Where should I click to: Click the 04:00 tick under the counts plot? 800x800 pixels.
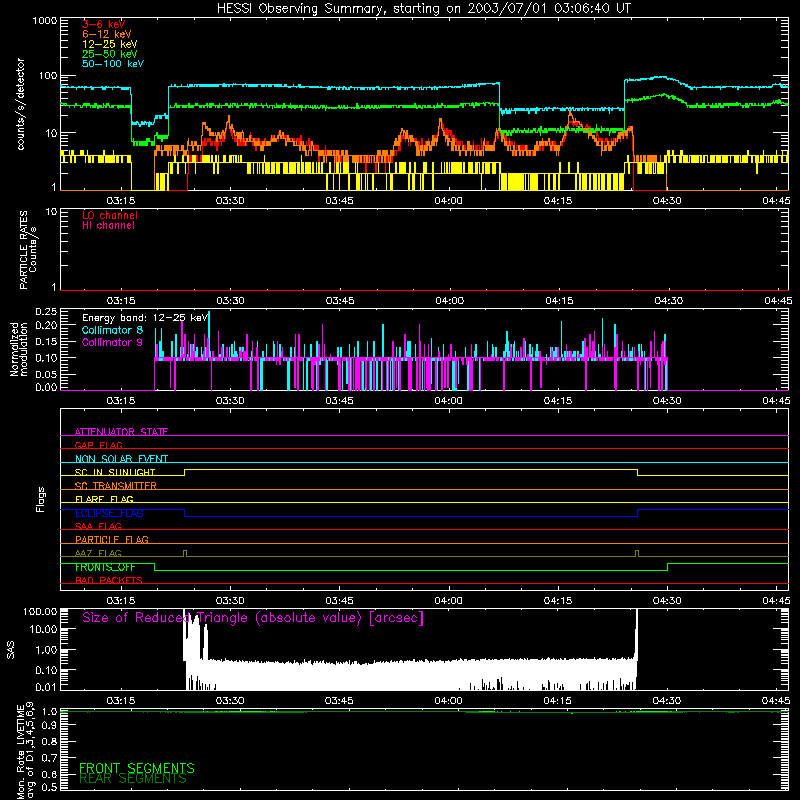pos(448,201)
